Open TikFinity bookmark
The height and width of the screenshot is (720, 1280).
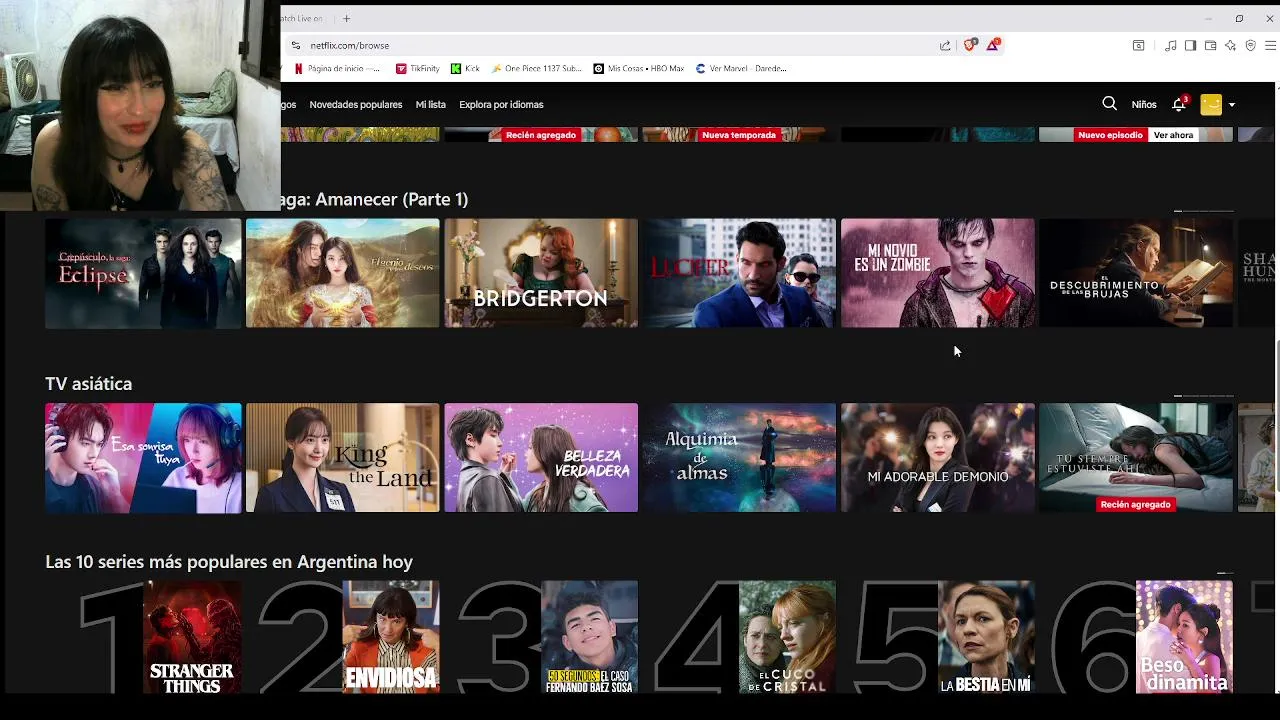click(x=418, y=68)
